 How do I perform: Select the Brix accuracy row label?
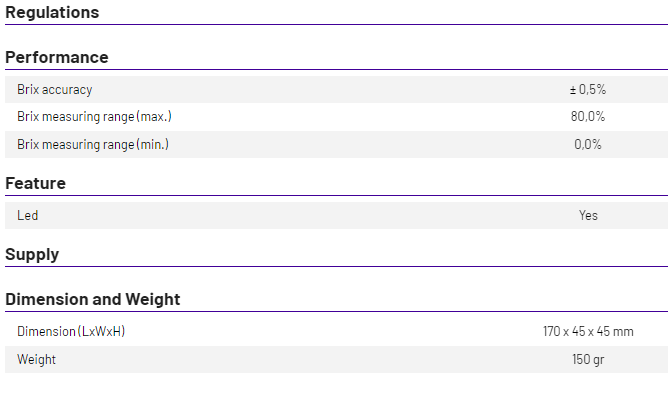[55, 89]
